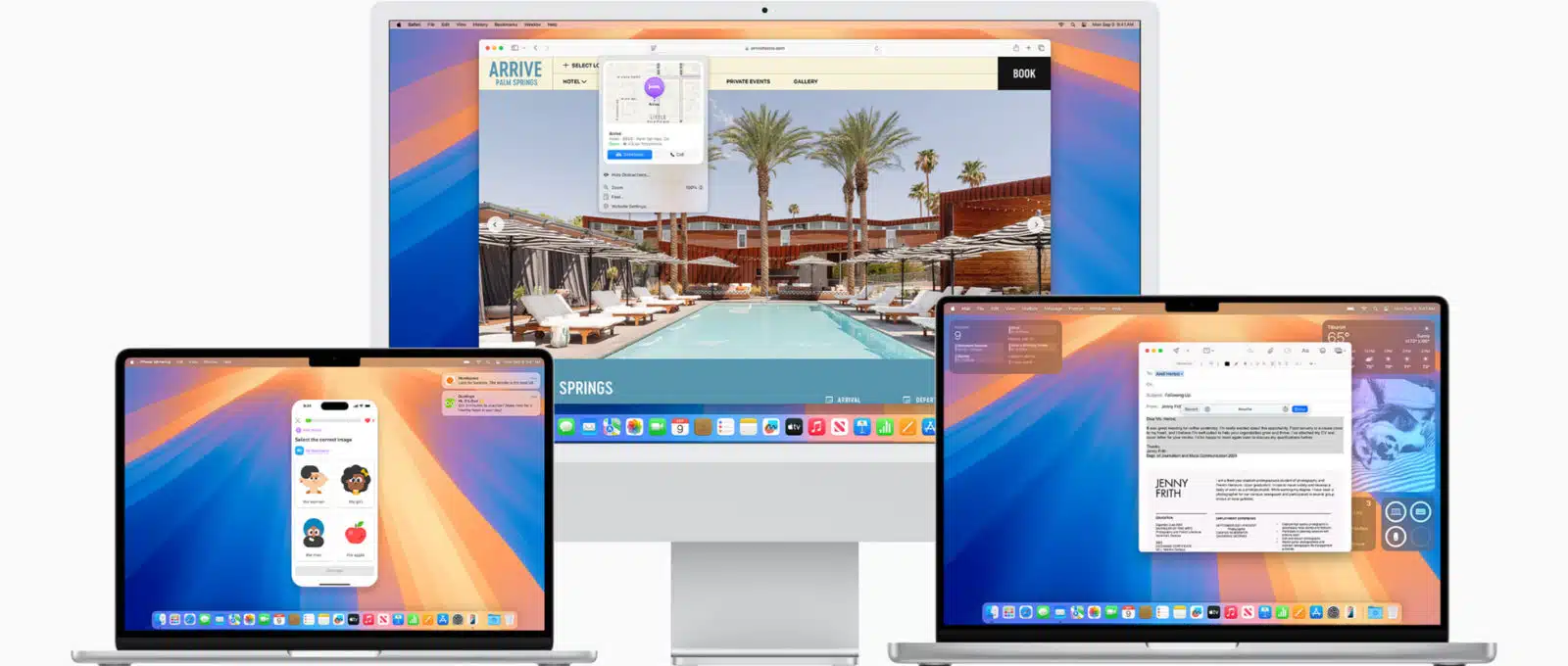The image size is (1568, 666).
Task: Open Bookmarks menu in iMac menu bar
Action: coord(506,24)
